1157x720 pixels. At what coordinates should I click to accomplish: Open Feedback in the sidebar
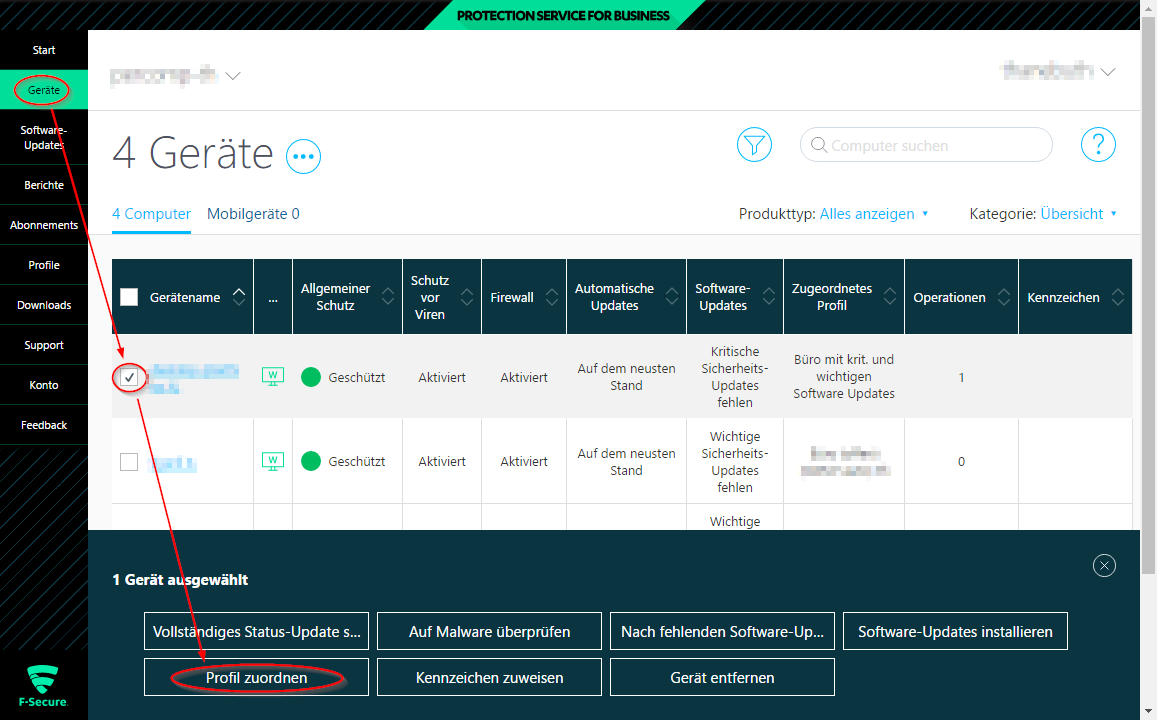pos(44,425)
